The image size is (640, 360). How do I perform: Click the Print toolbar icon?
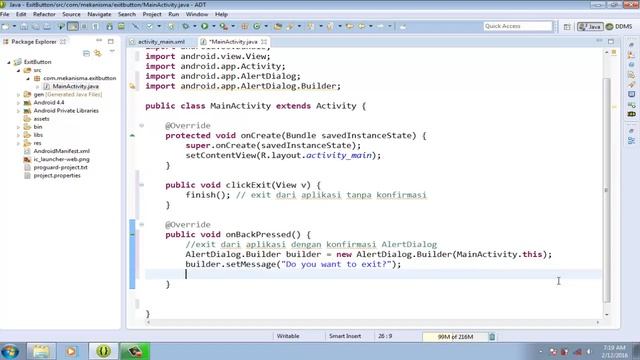point(47,27)
